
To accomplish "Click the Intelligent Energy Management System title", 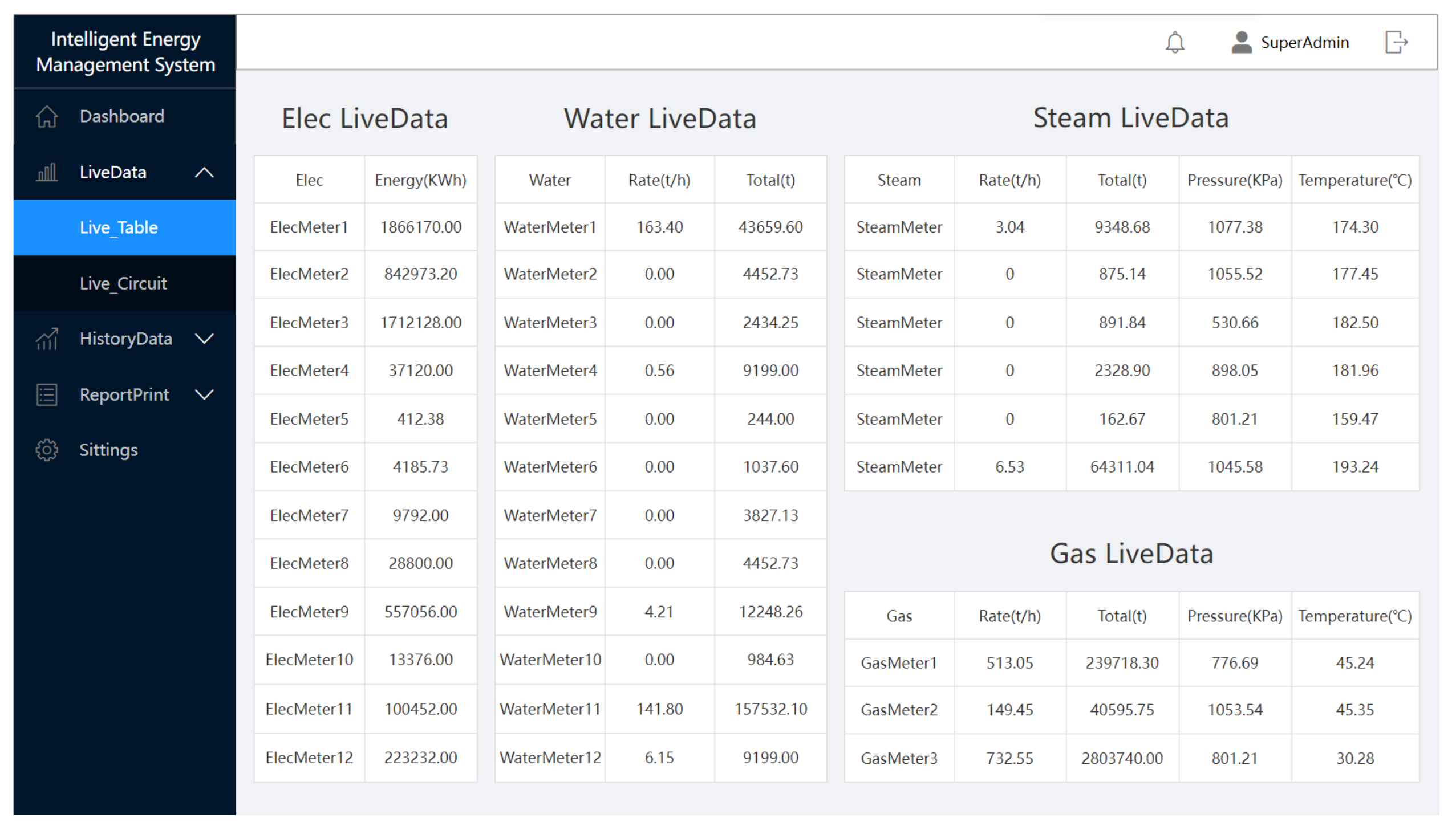I will click(125, 52).
